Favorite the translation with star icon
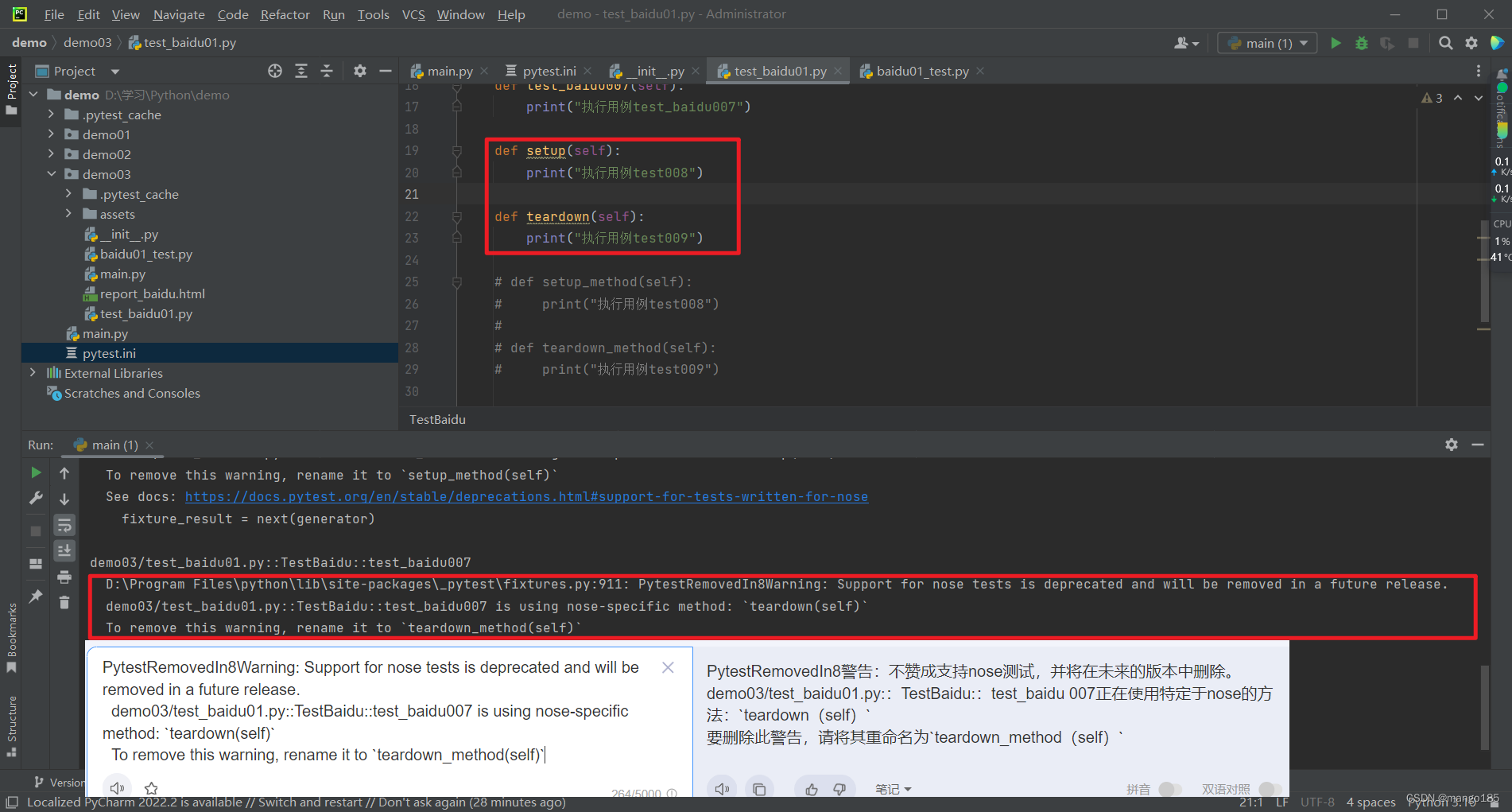Image resolution: width=1512 pixels, height=812 pixels. point(151,788)
